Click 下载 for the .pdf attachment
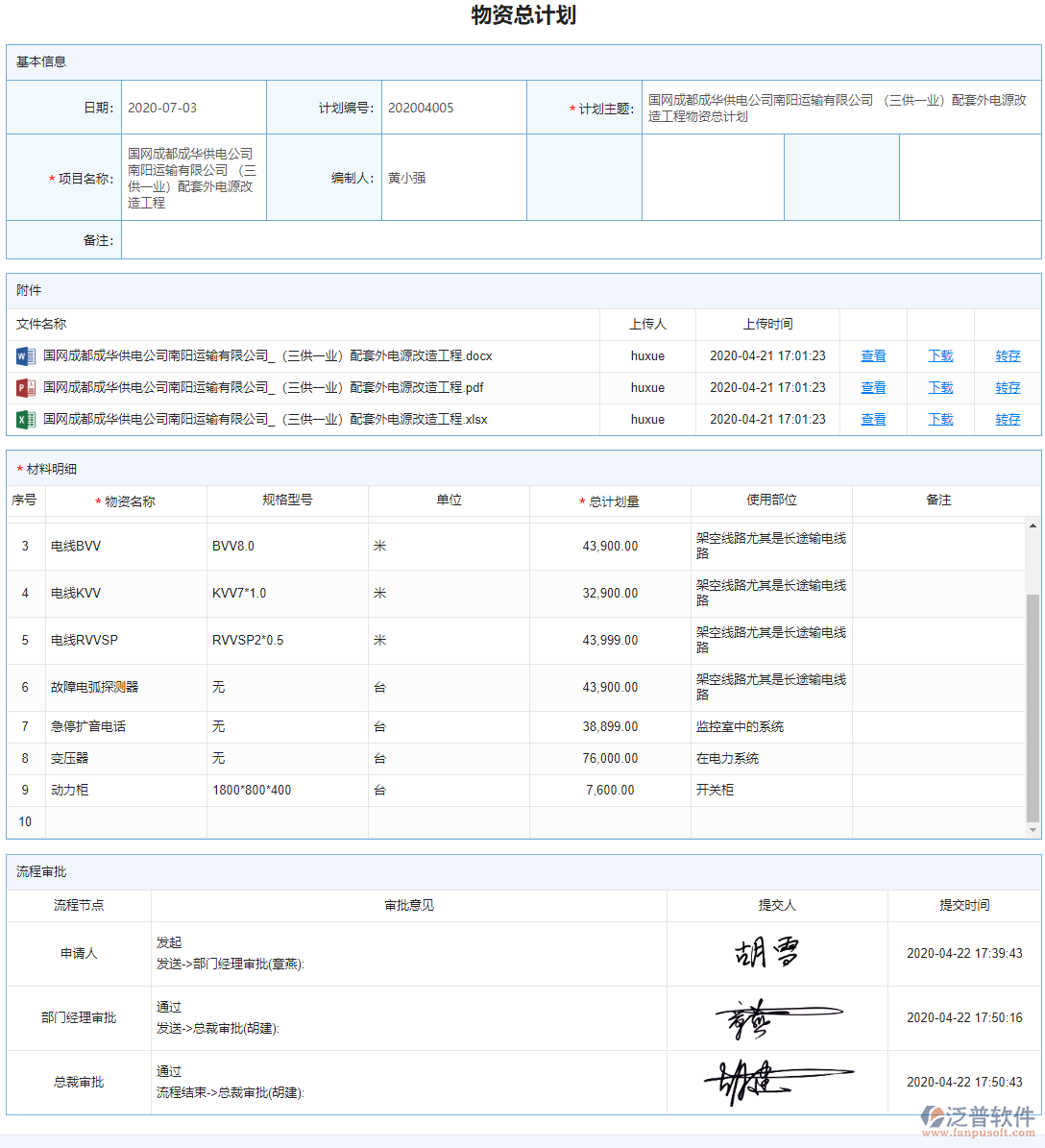 (939, 387)
